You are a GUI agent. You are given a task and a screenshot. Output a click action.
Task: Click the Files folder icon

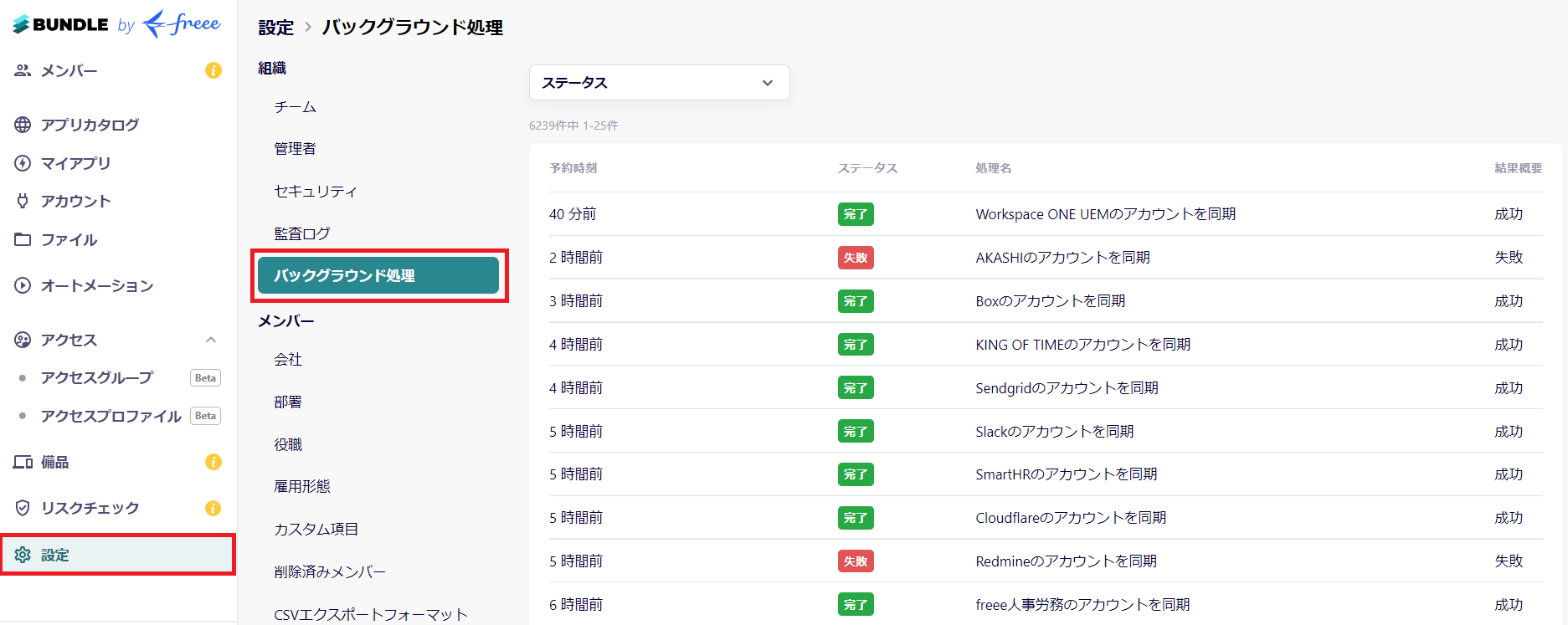coord(23,239)
